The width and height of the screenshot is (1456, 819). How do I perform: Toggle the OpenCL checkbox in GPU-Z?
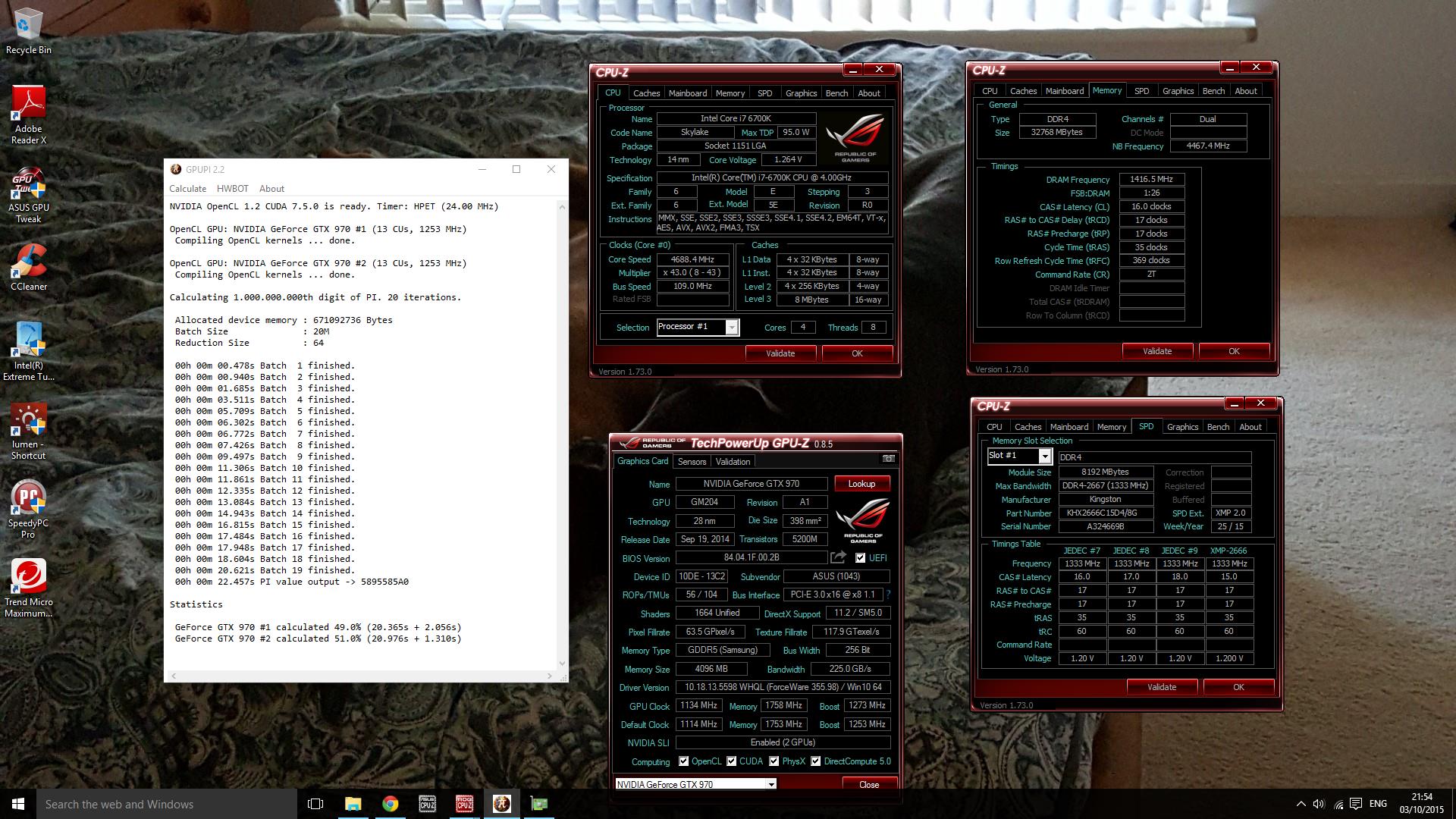684,761
